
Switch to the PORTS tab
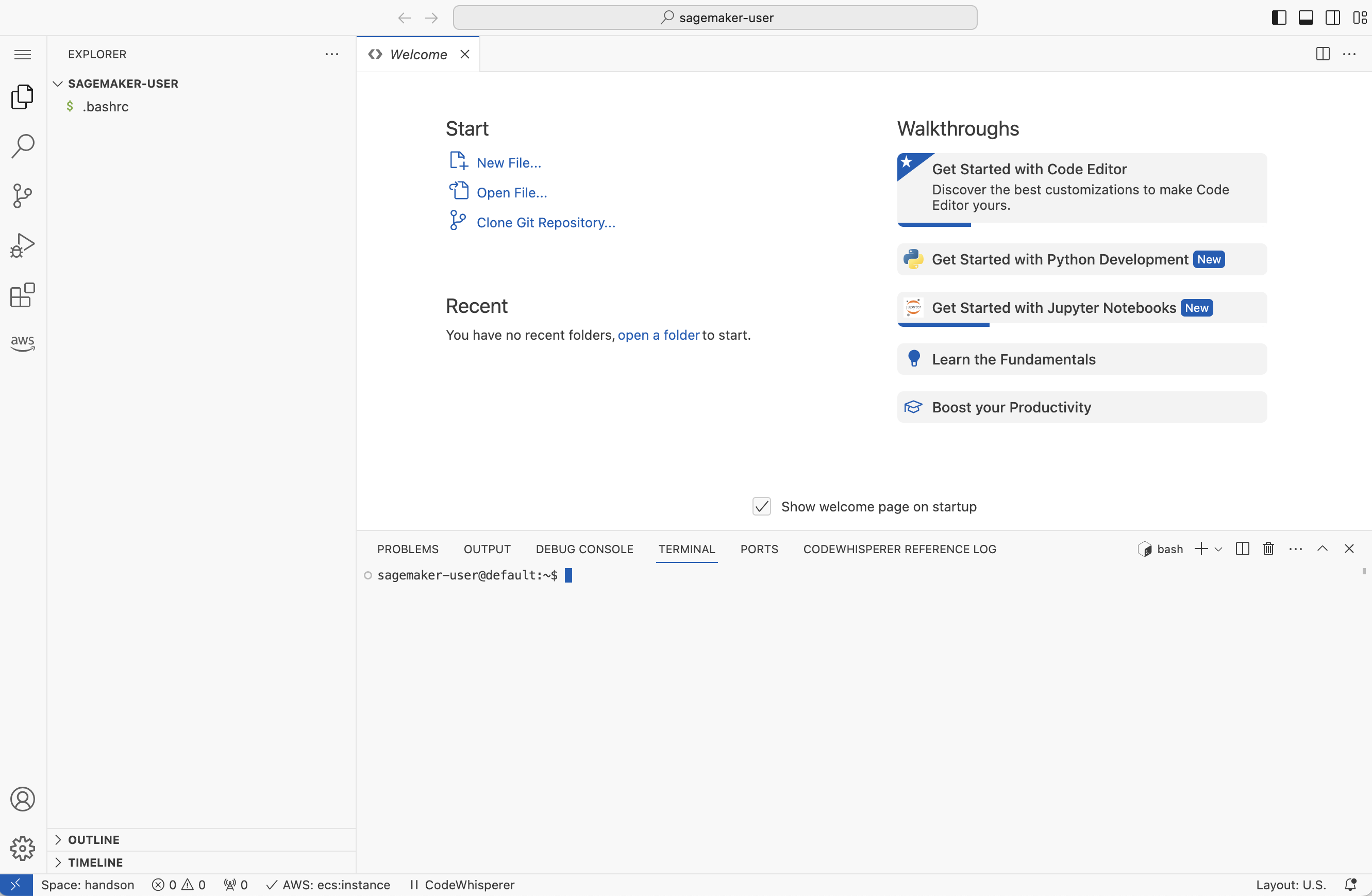759,549
